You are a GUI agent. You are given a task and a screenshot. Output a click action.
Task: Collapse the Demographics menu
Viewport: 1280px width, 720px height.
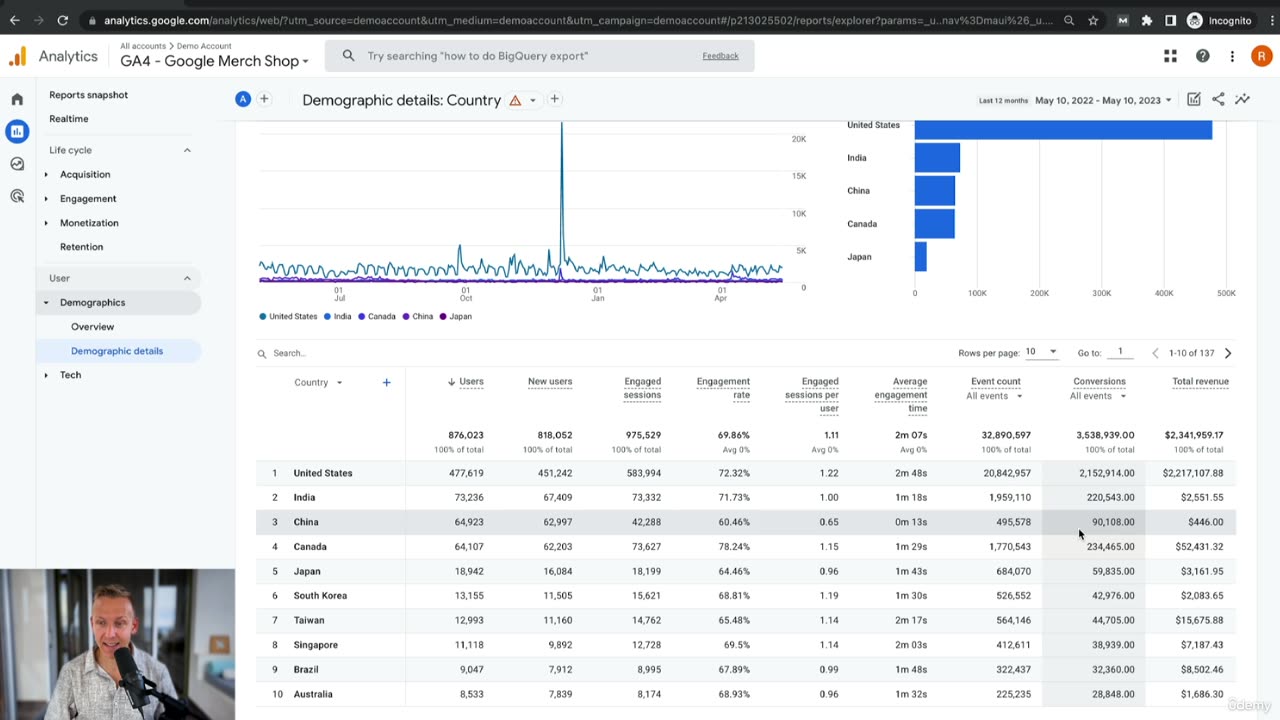pos(92,302)
